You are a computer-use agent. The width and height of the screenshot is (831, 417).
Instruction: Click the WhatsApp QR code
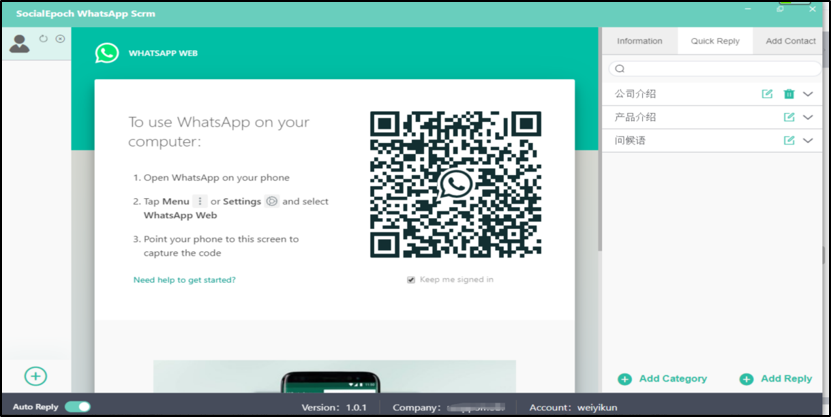(456, 184)
